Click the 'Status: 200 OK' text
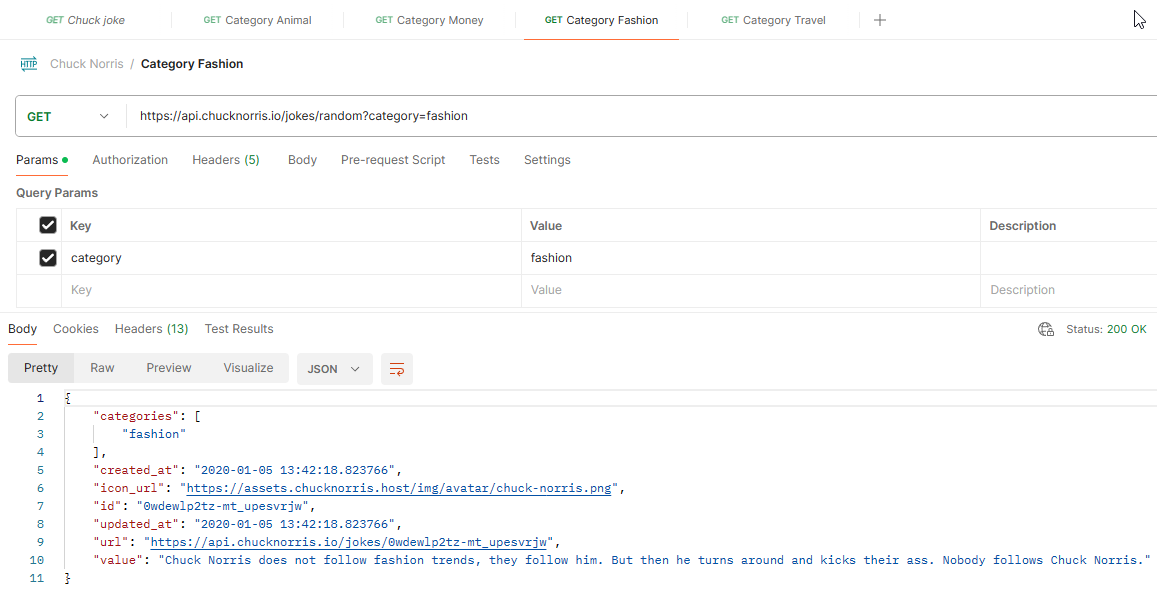The width and height of the screenshot is (1157, 601). coord(1106,329)
